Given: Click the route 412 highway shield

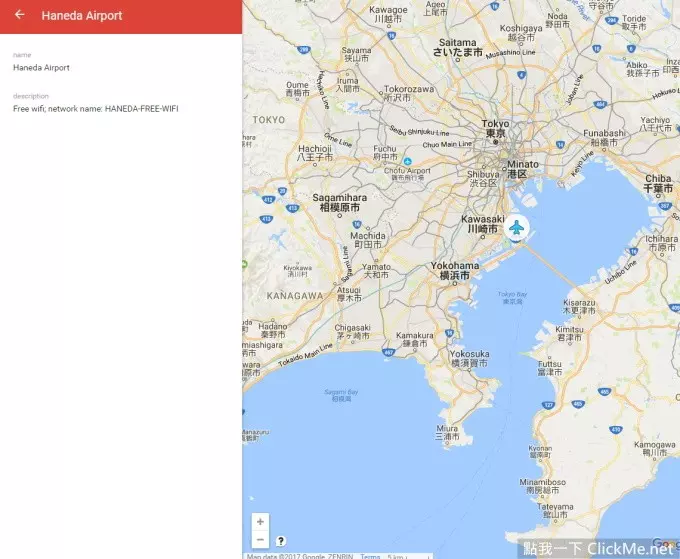Looking at the screenshot, I should coord(268,199).
